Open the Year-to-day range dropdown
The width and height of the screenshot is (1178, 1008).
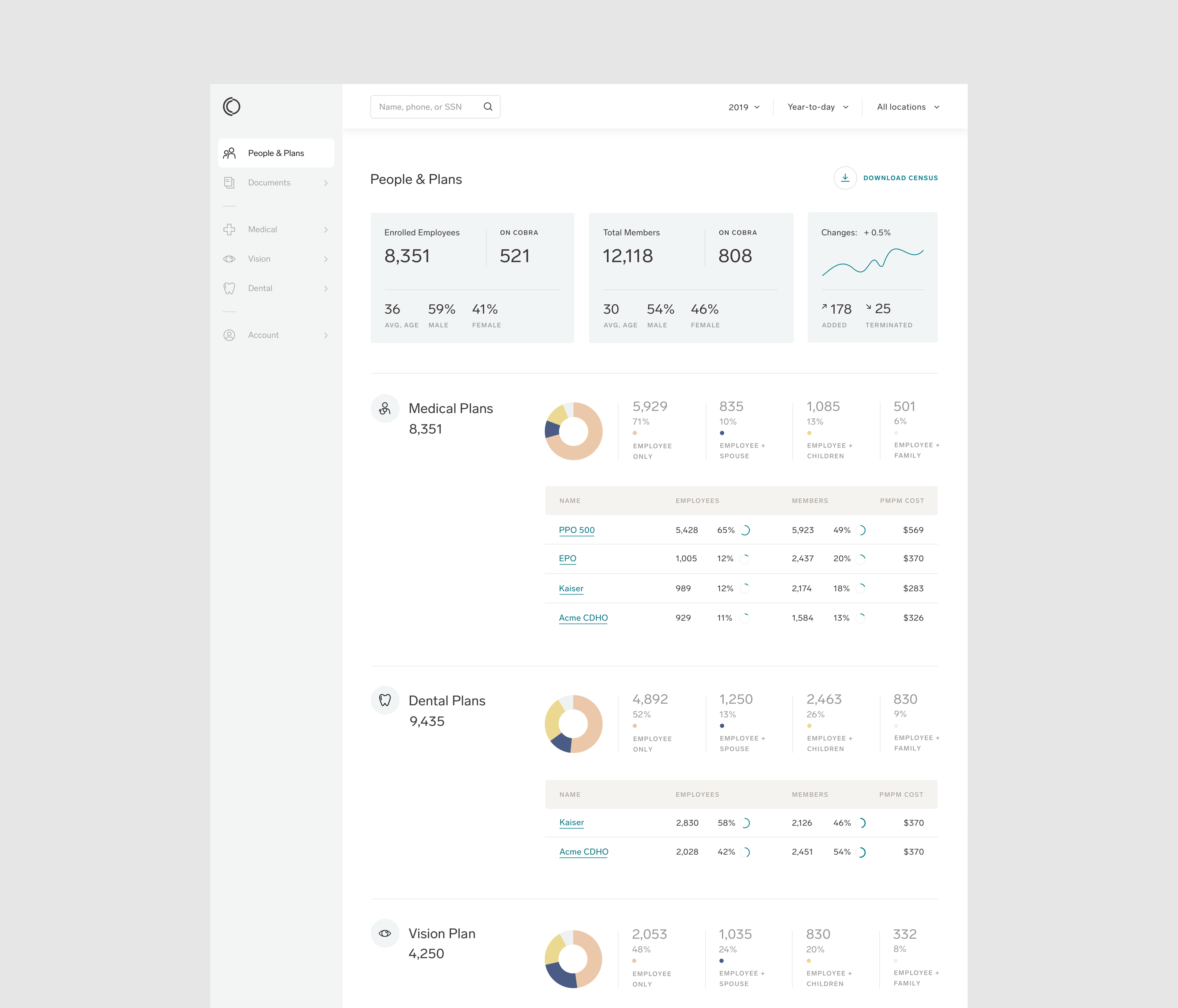pyautogui.click(x=817, y=107)
